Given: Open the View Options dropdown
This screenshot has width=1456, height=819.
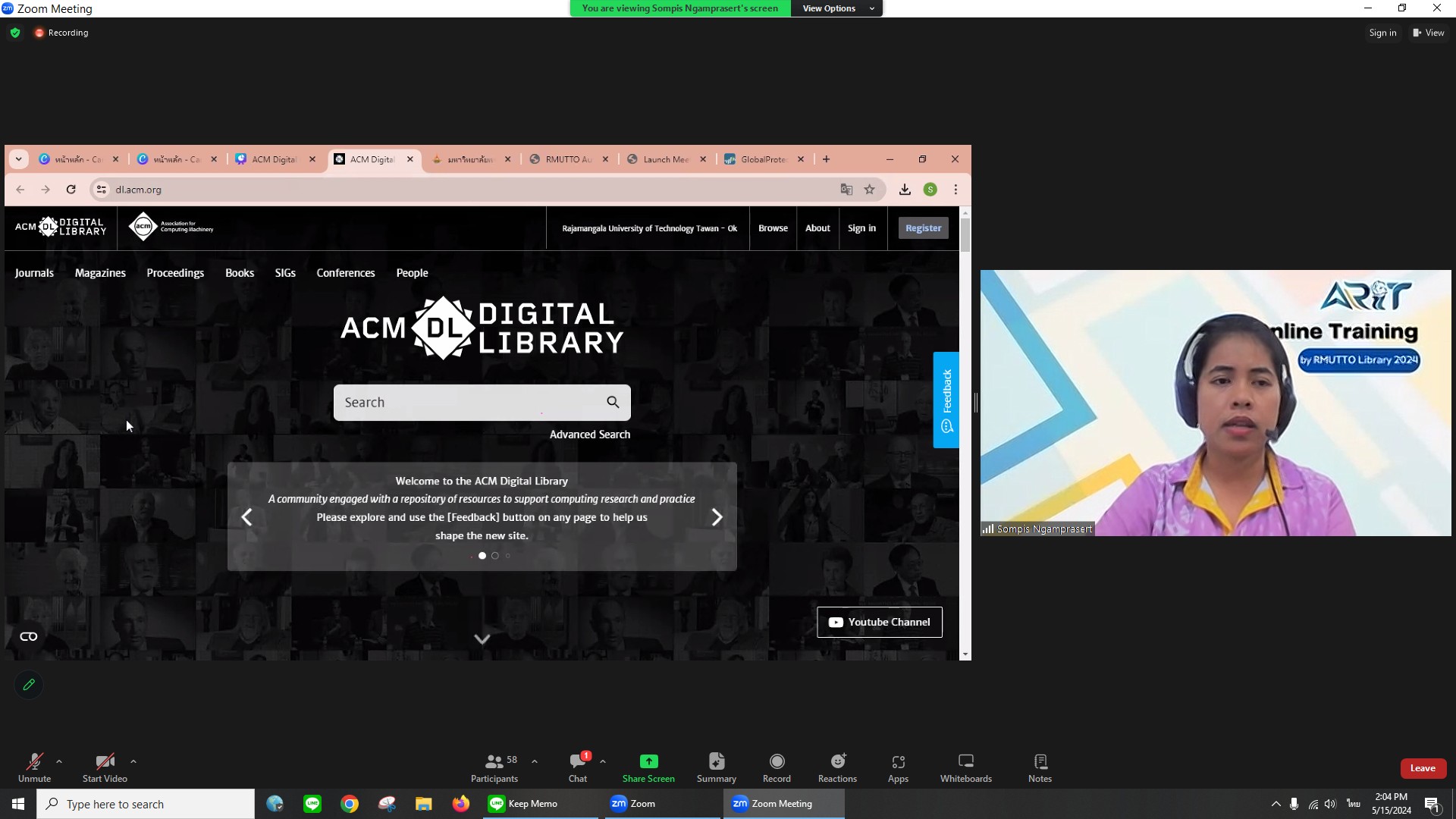Looking at the screenshot, I should tap(836, 8).
